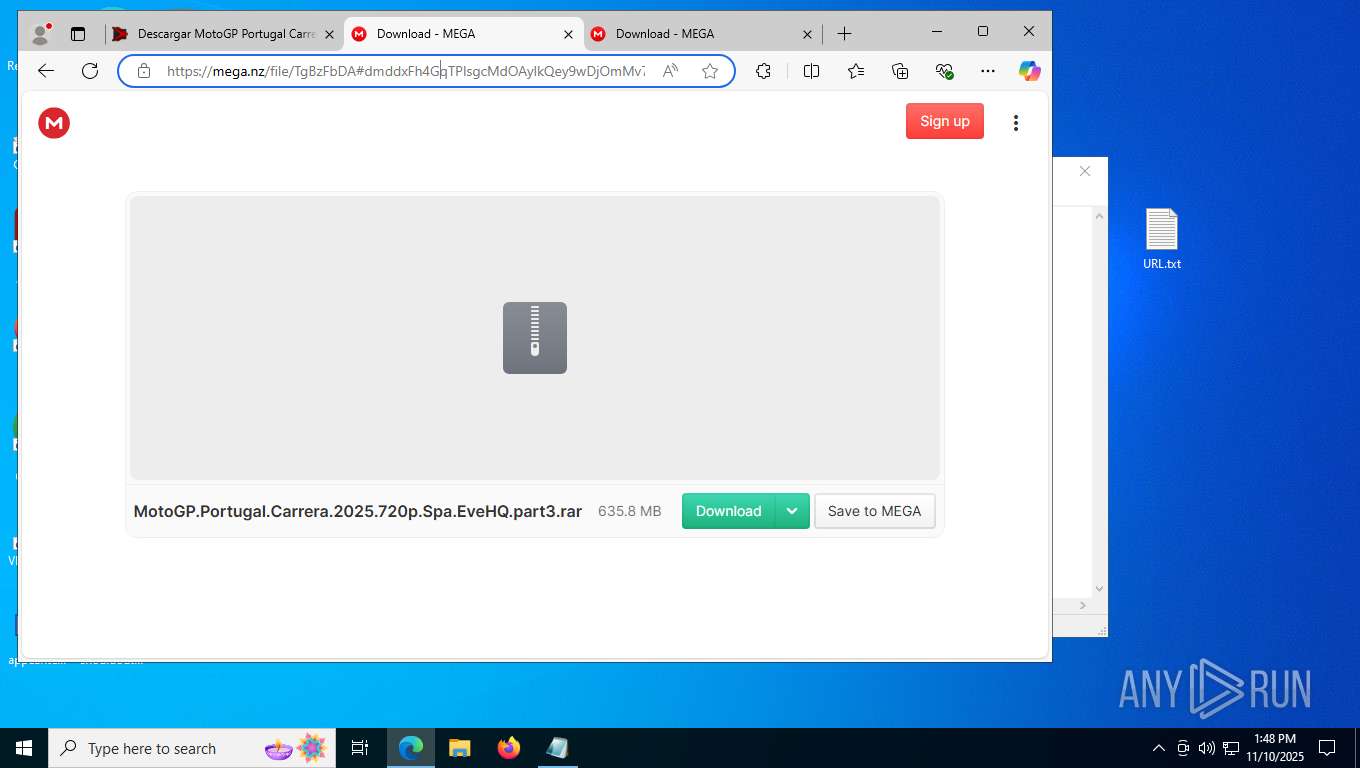Click the 635.8 MB file size text
Screen dimensions: 1360x768
pyautogui.click(x=630, y=511)
